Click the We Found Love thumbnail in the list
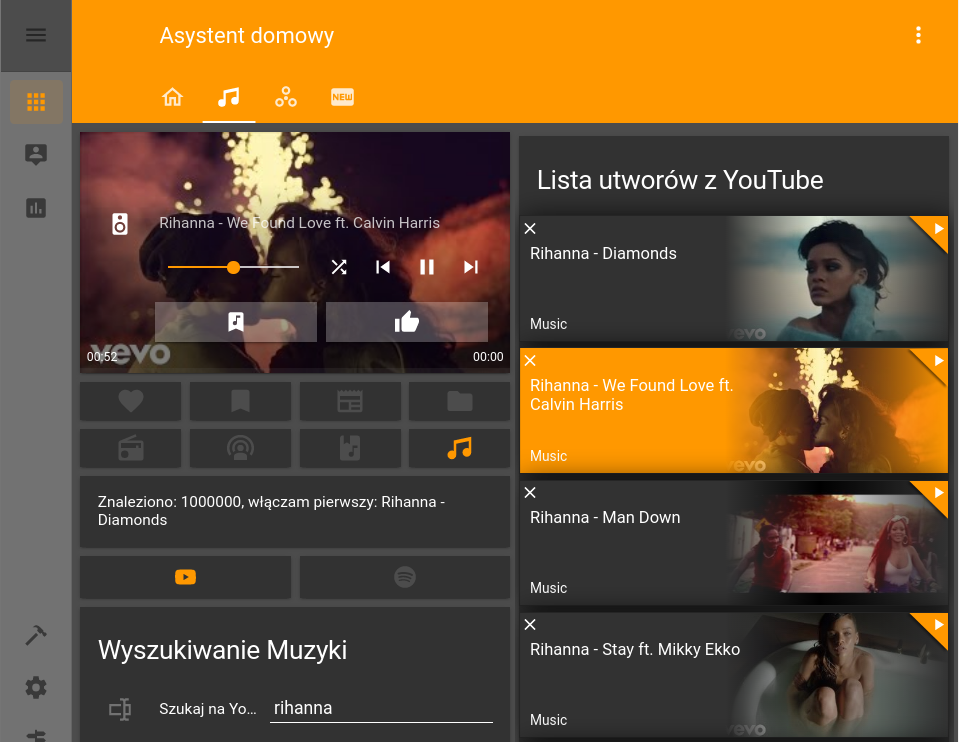Screen dimensions: 959x742 click(x=838, y=410)
